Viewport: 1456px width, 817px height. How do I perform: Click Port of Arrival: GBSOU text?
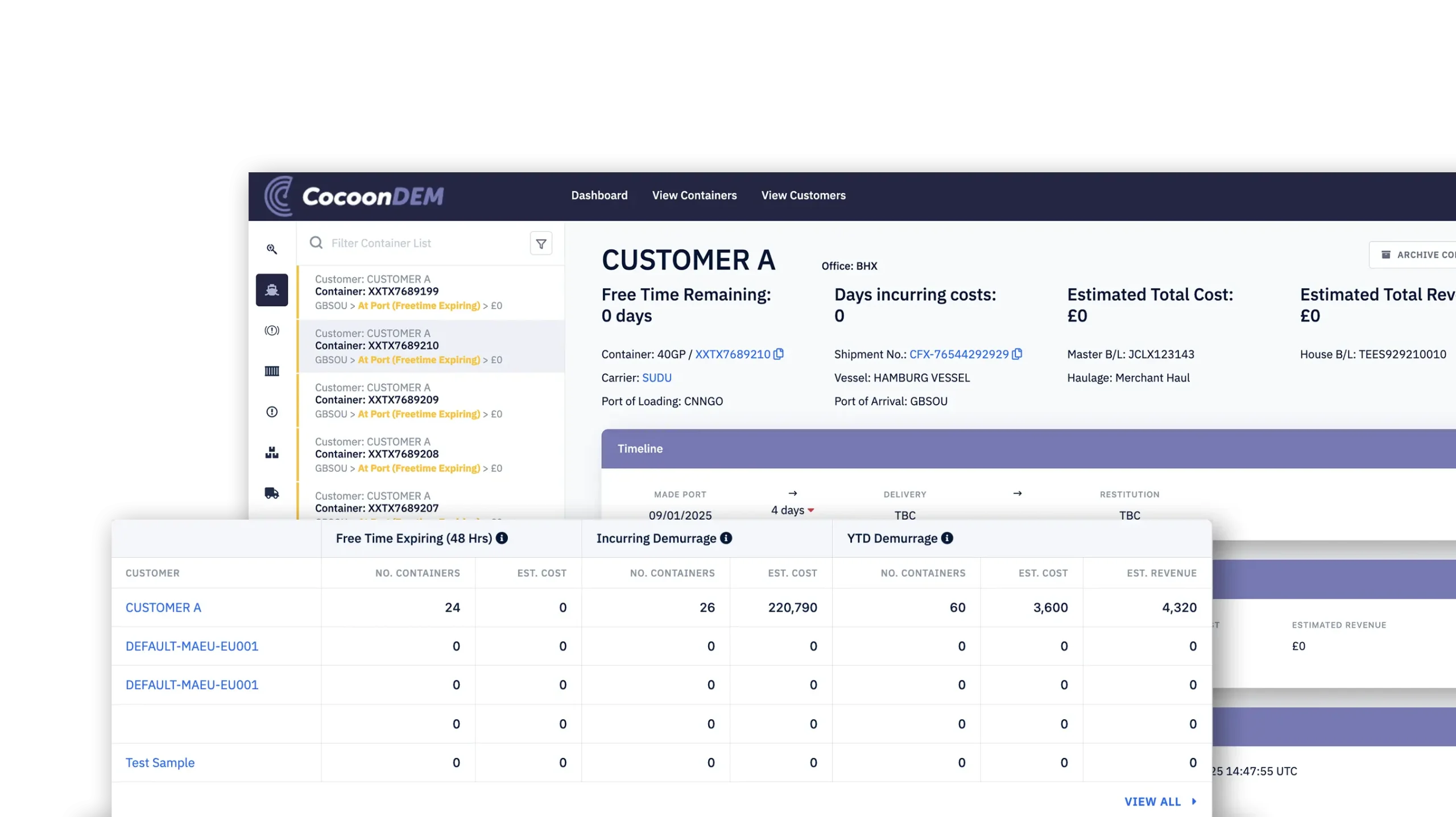(x=891, y=401)
